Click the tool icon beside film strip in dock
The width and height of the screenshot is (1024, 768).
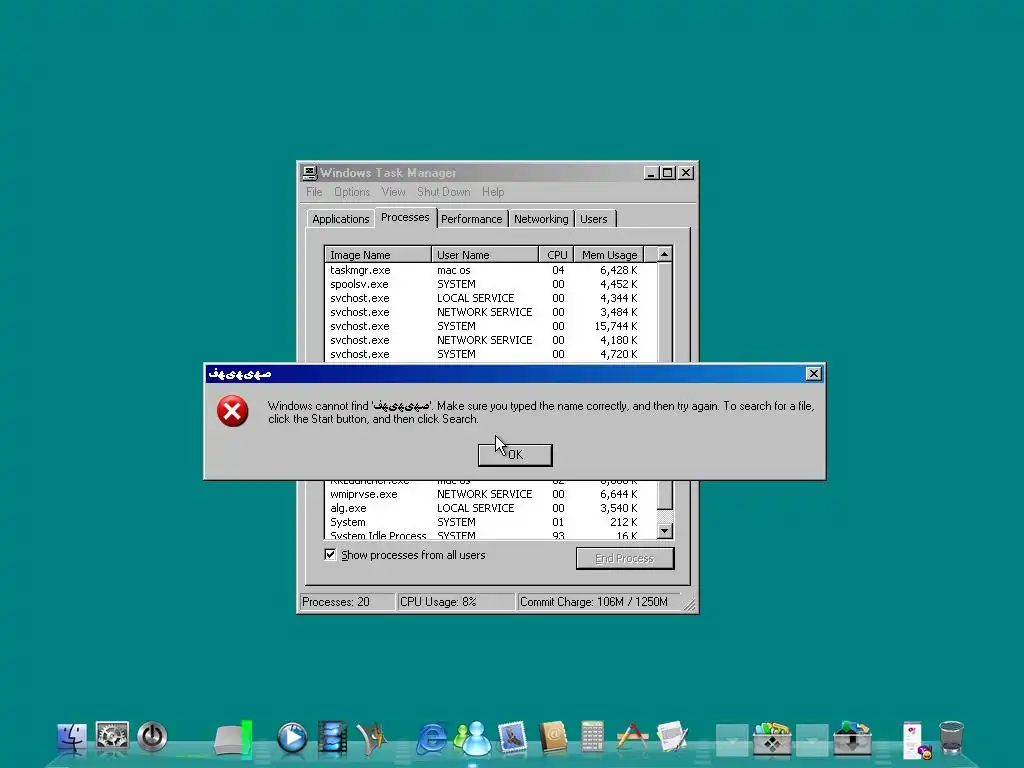pyautogui.click(x=372, y=738)
